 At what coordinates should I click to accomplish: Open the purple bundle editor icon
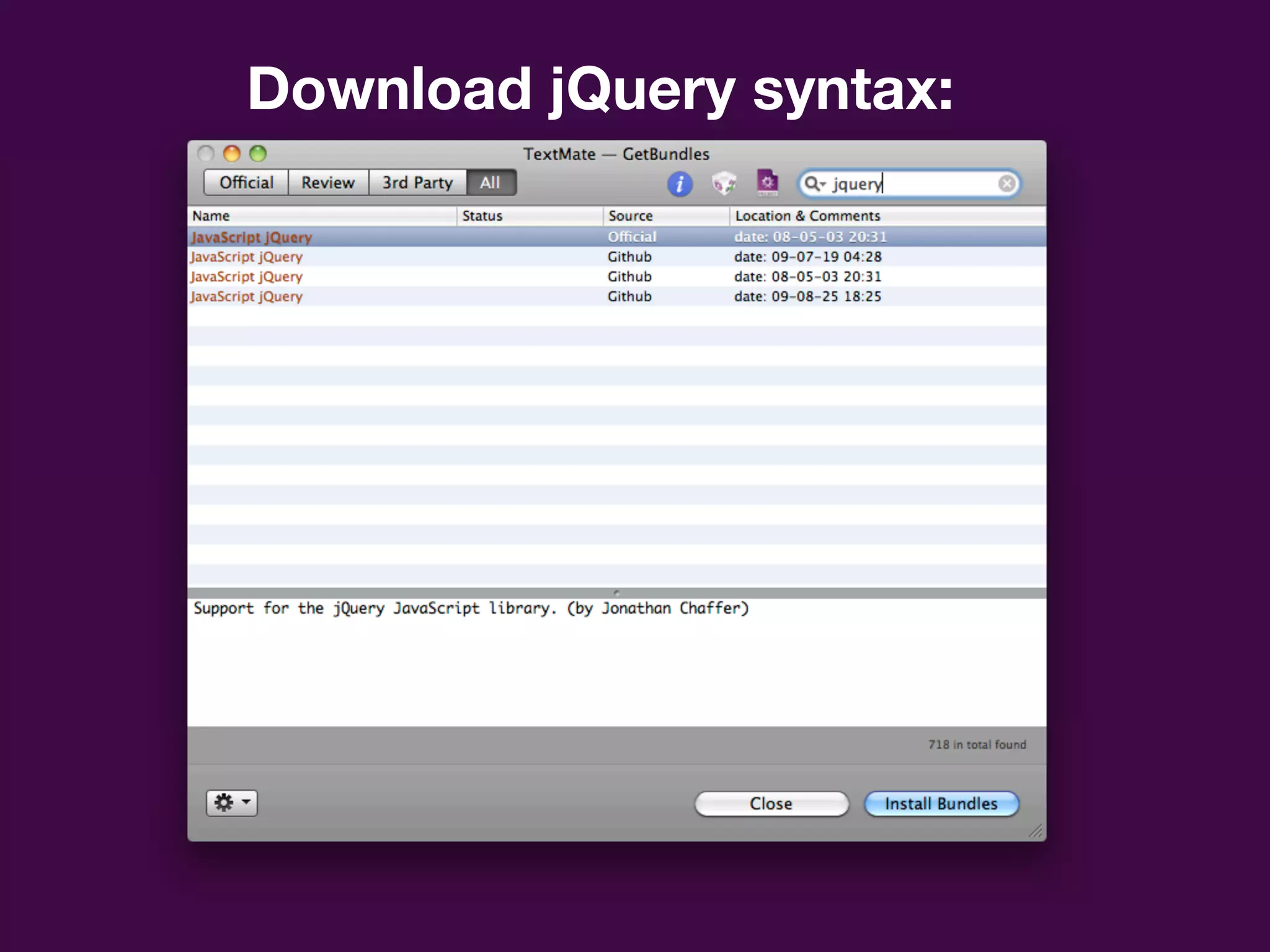point(767,183)
